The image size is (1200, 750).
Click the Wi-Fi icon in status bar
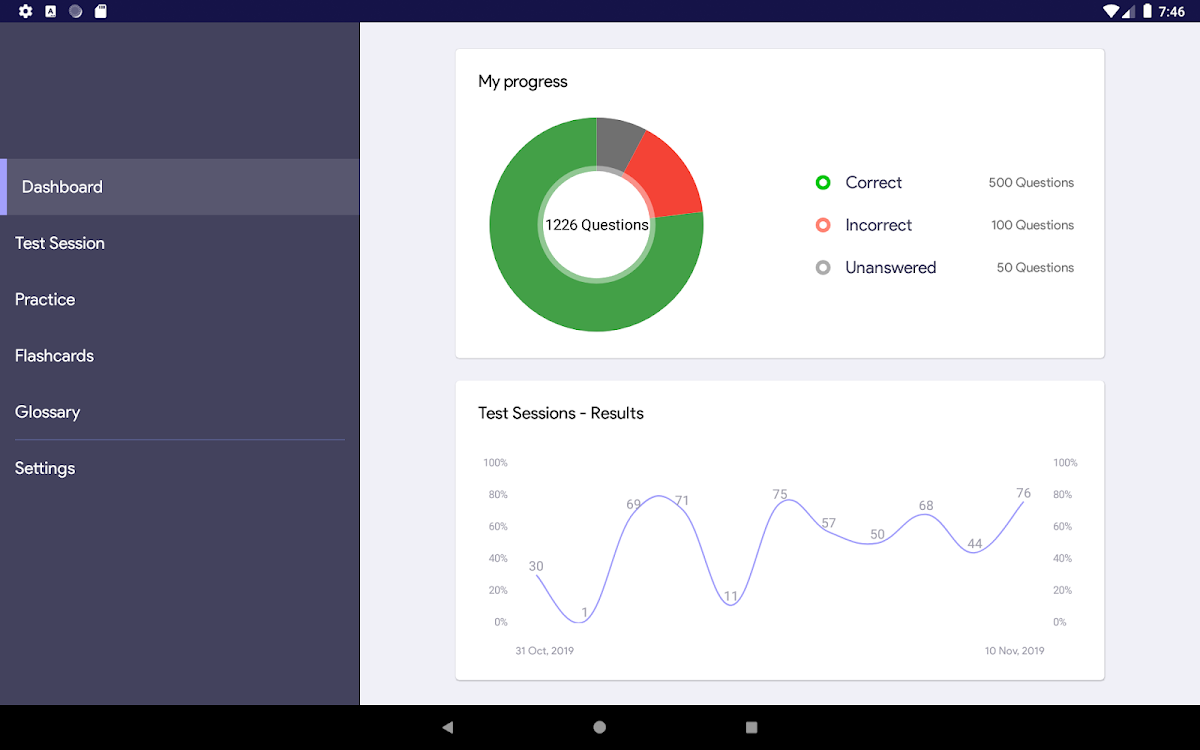point(1111,11)
